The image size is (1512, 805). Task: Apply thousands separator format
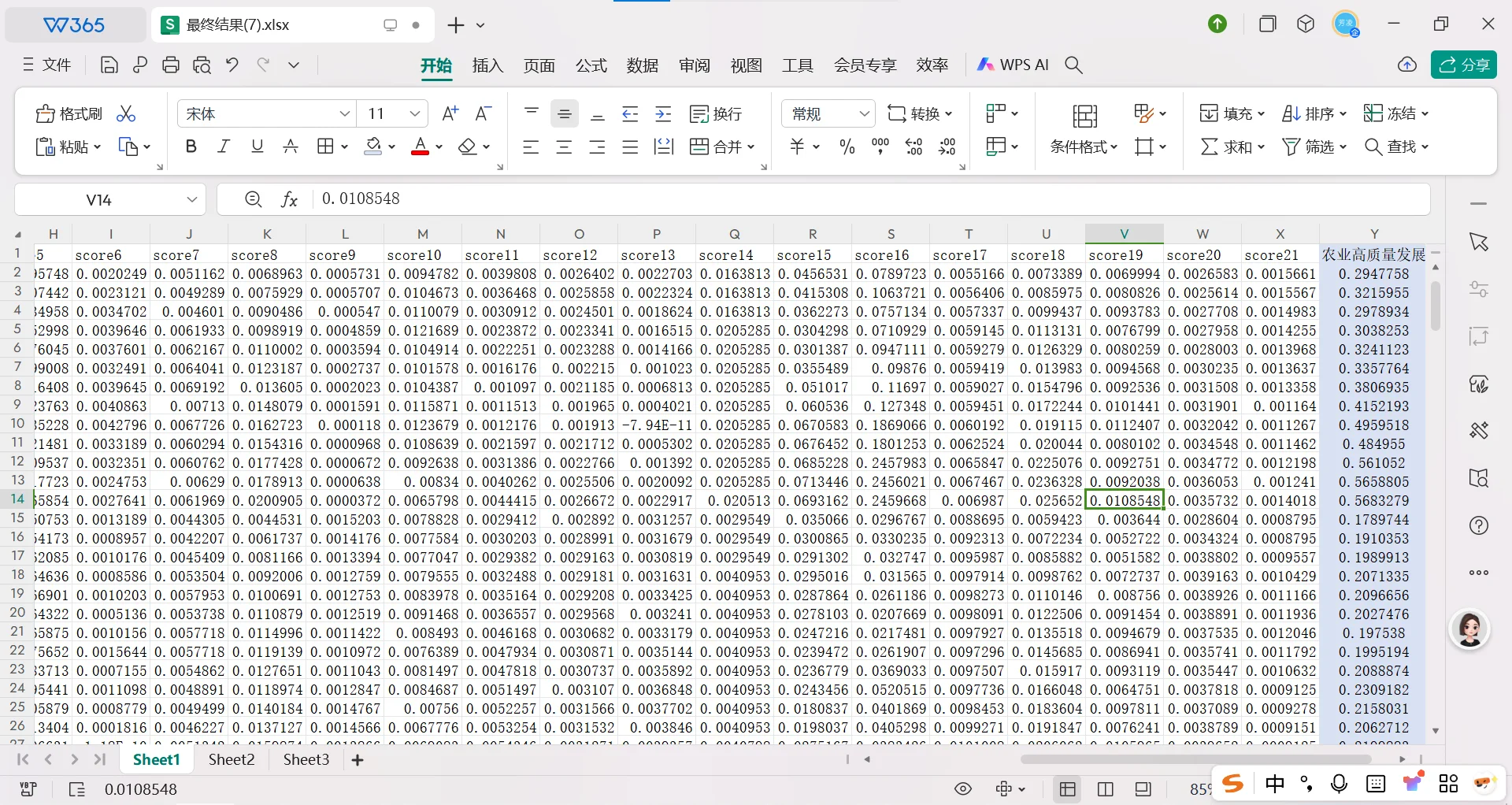click(880, 147)
